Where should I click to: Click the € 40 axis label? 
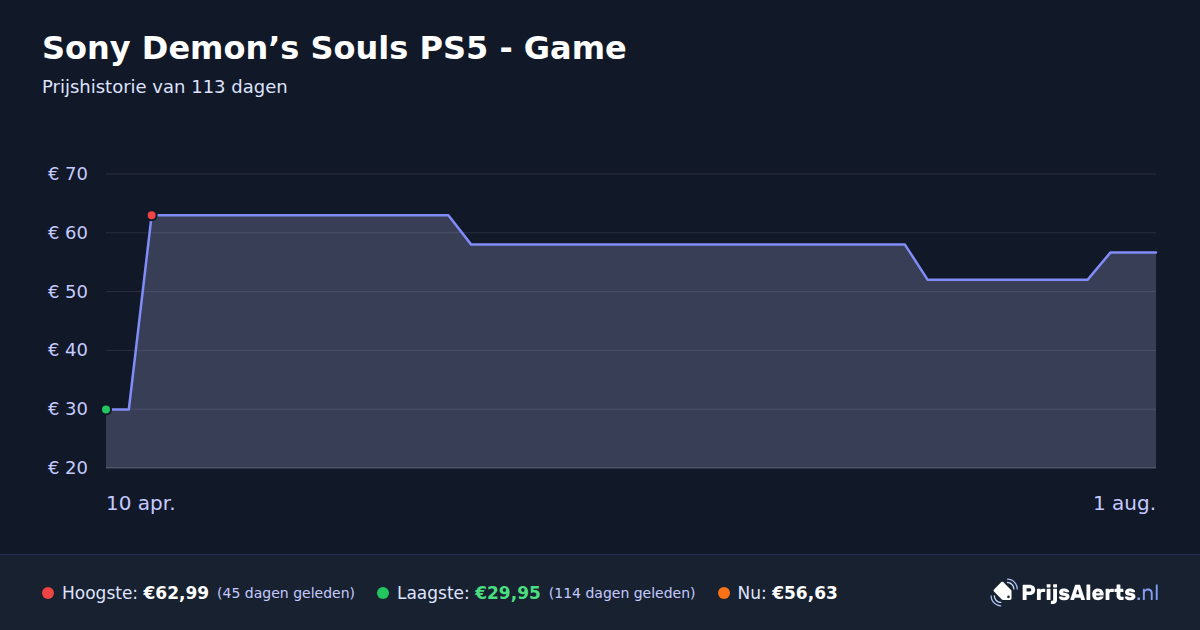[x=68, y=350]
